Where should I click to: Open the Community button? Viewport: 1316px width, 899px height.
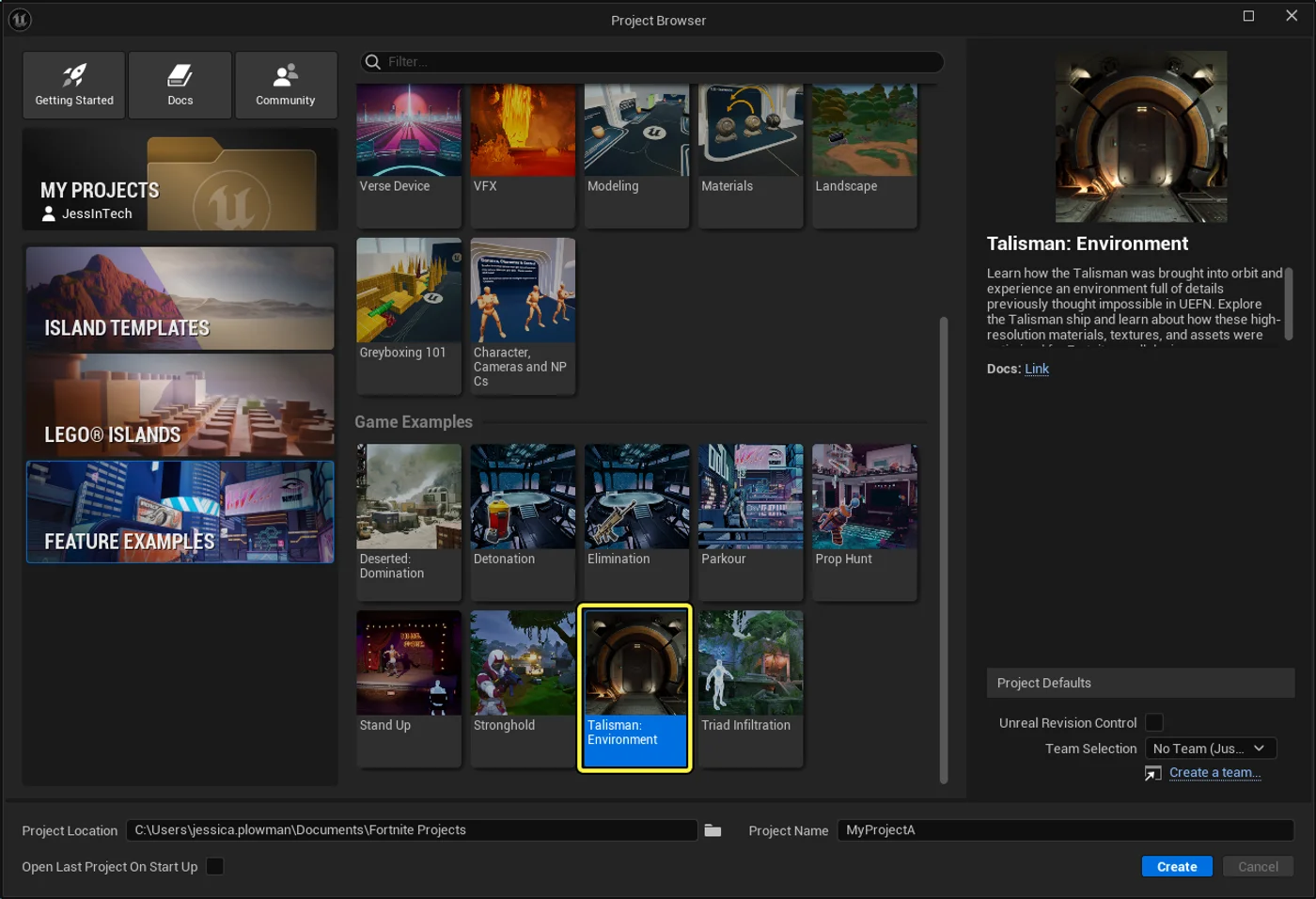[x=286, y=85]
